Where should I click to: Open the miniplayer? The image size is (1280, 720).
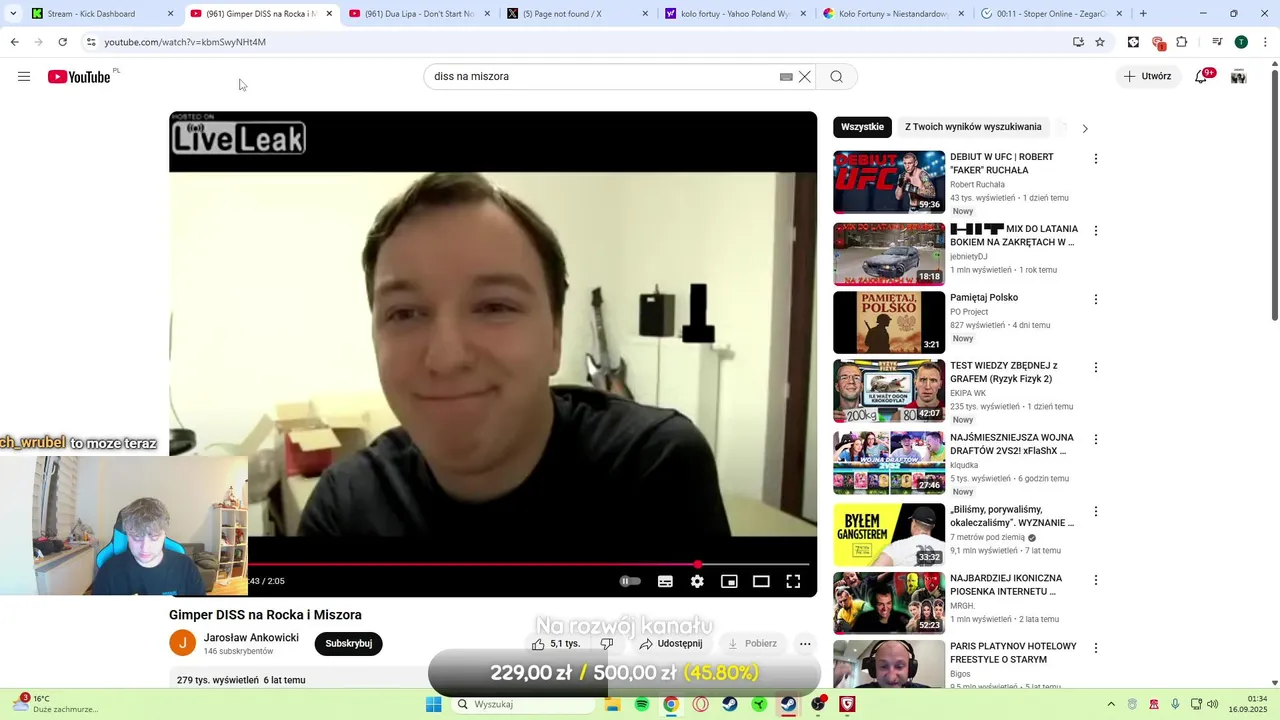click(729, 581)
